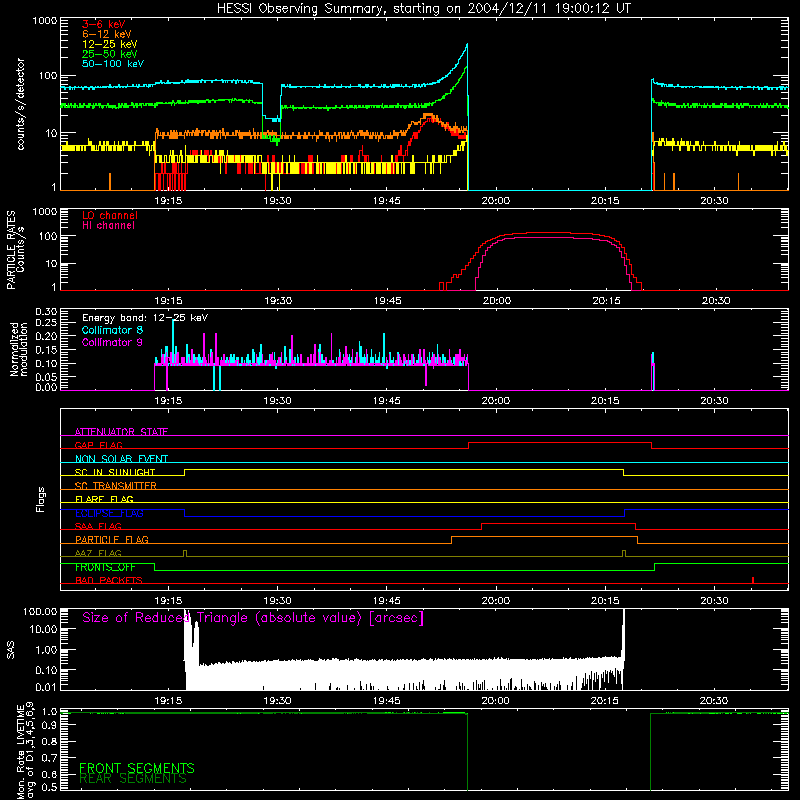Click the 'SAS' axis label

(x=11, y=649)
